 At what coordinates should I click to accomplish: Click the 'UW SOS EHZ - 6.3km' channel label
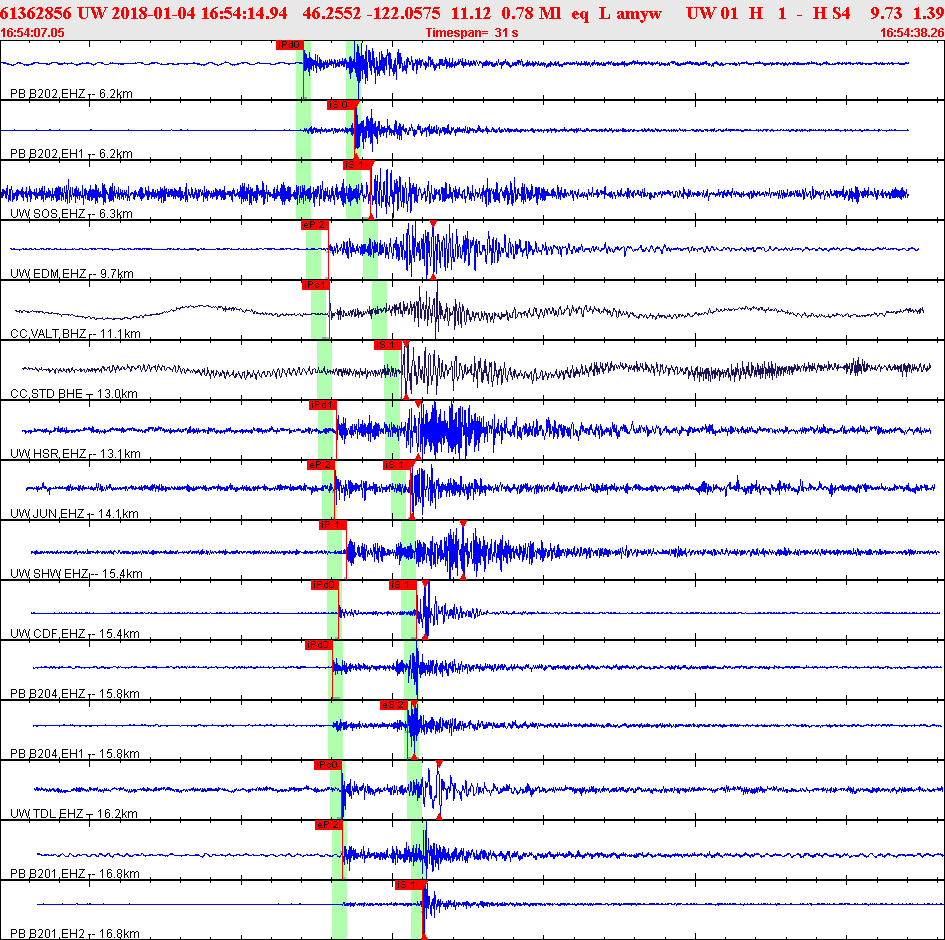pyautogui.click(x=71, y=213)
